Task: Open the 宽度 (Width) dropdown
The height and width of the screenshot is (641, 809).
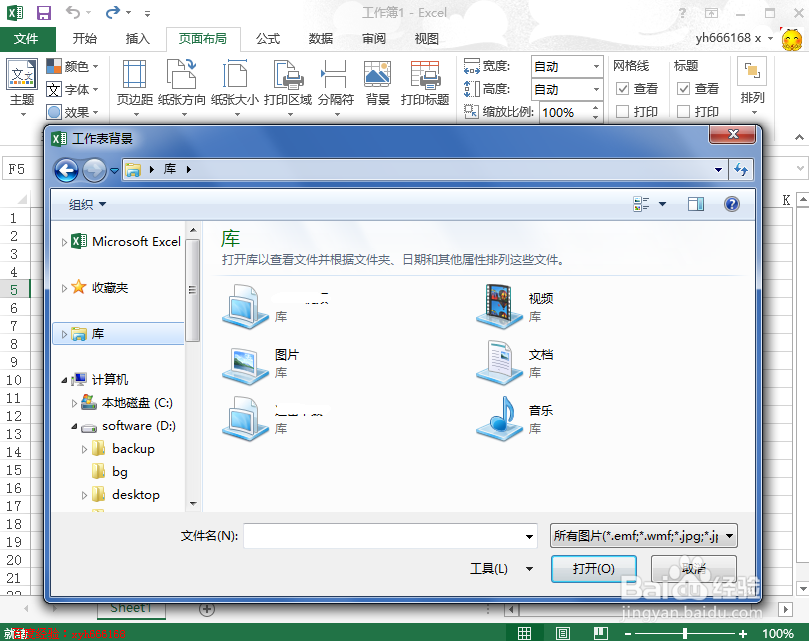Action: coord(598,66)
